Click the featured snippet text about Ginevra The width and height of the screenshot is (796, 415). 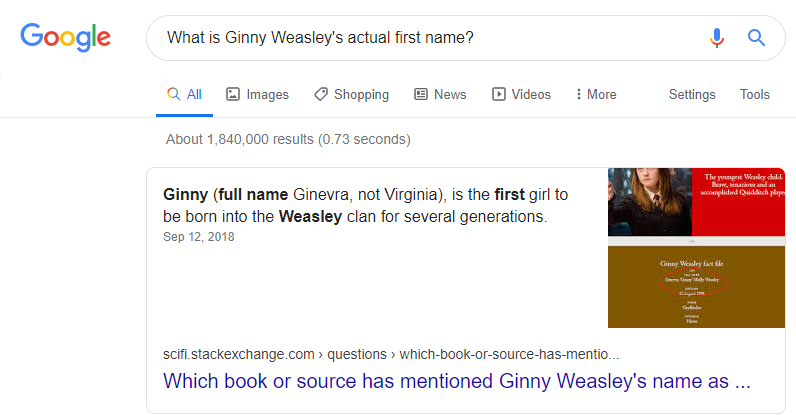click(366, 204)
